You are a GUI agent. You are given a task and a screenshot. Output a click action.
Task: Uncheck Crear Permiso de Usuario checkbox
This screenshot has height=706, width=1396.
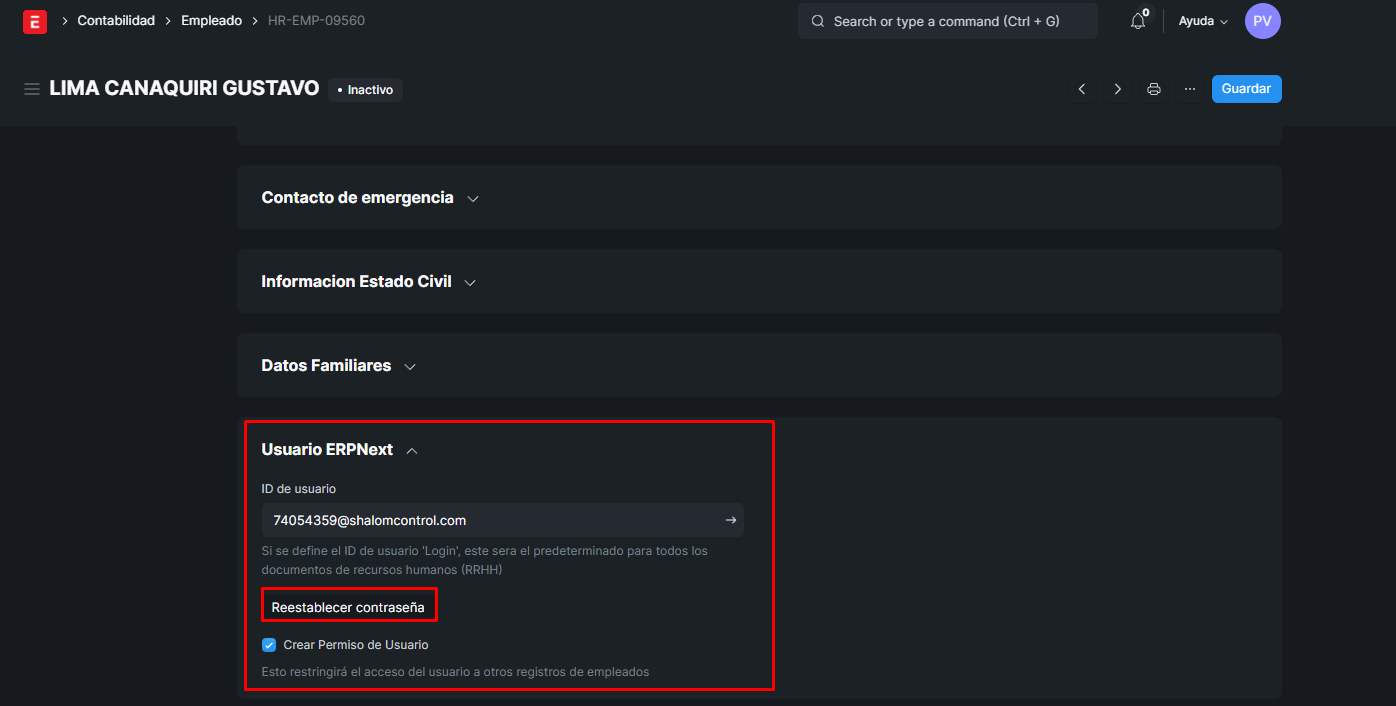click(269, 645)
